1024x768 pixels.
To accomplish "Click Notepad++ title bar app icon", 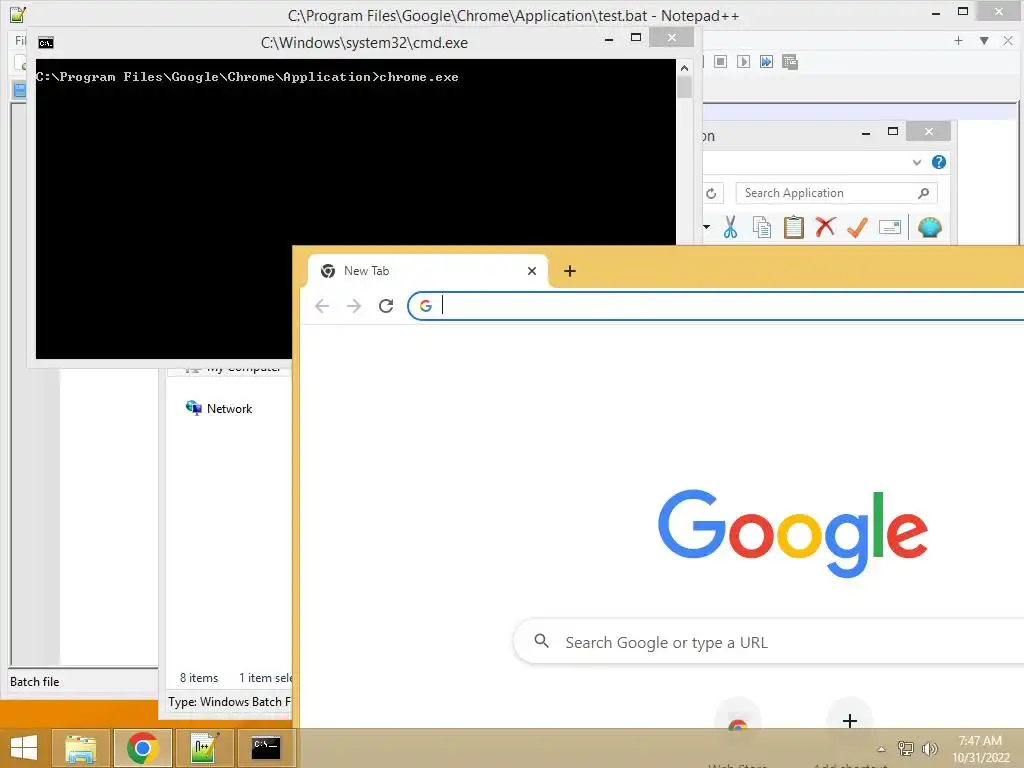I will pos(18,14).
